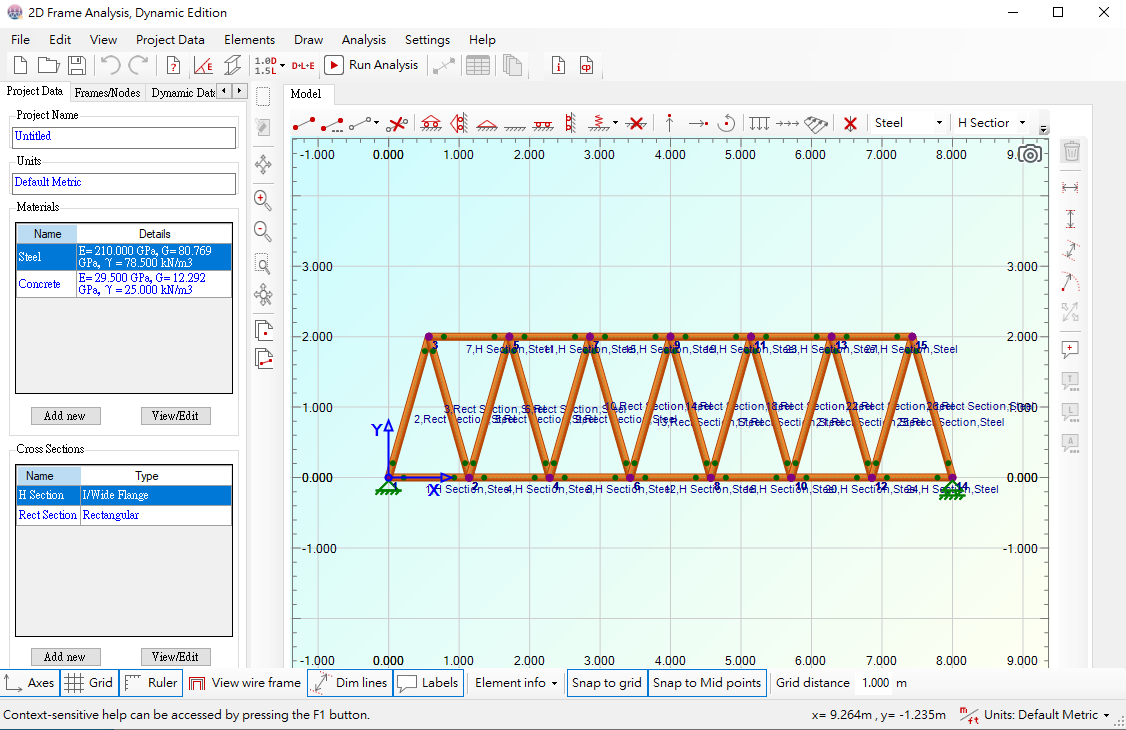The width and height of the screenshot is (1126, 730).
Task: Select the fixed support hatch icon
Action: (x=515, y=126)
